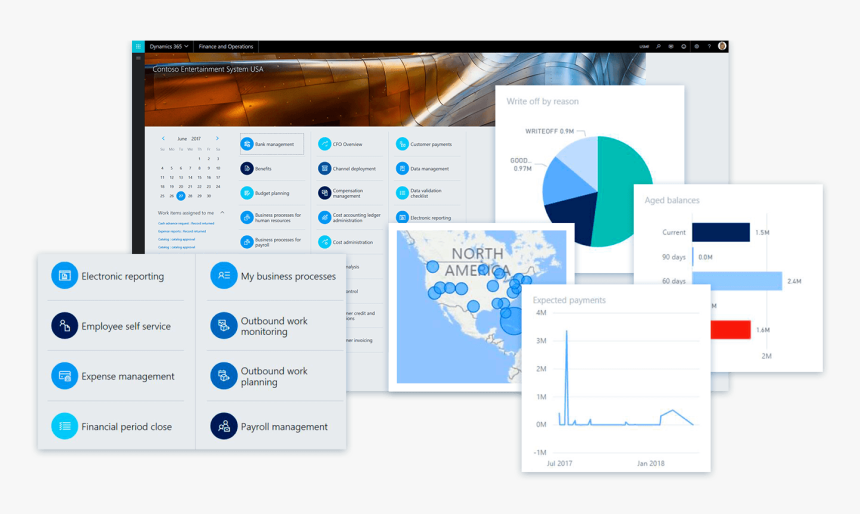Click the USMF company selector
Screen dimensions: 860x514
644,47
